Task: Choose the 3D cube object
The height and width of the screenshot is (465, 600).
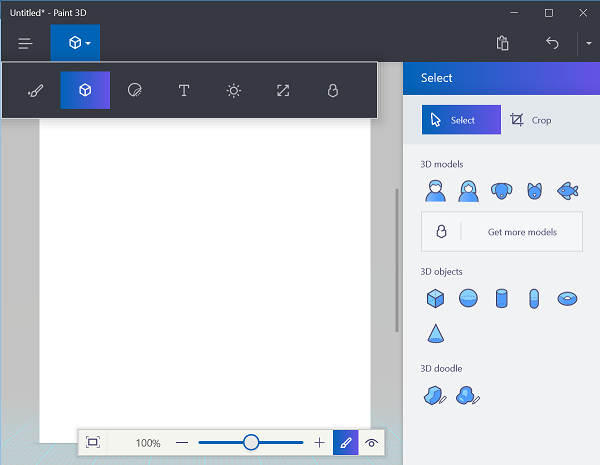Action: (435, 299)
